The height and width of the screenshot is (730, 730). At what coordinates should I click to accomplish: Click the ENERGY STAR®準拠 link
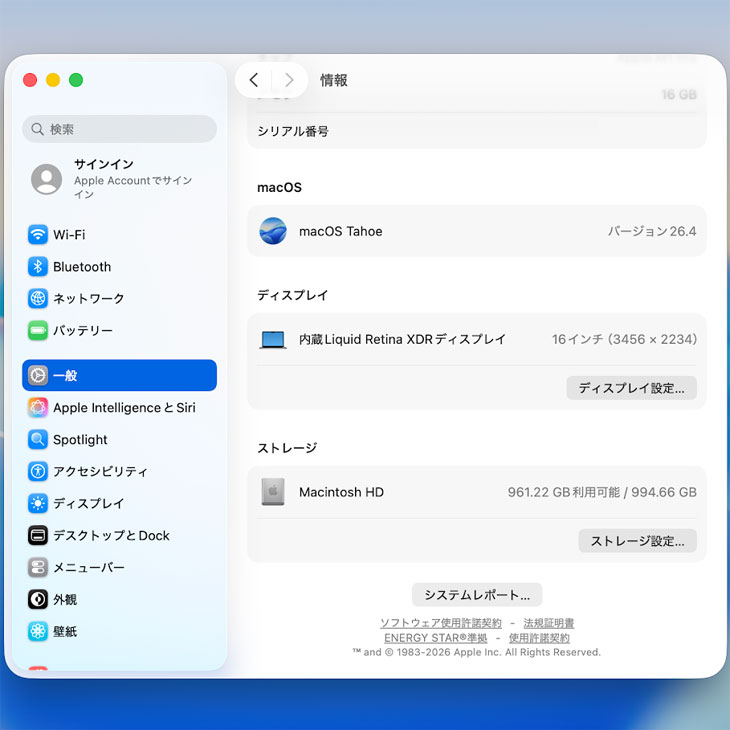(436, 638)
